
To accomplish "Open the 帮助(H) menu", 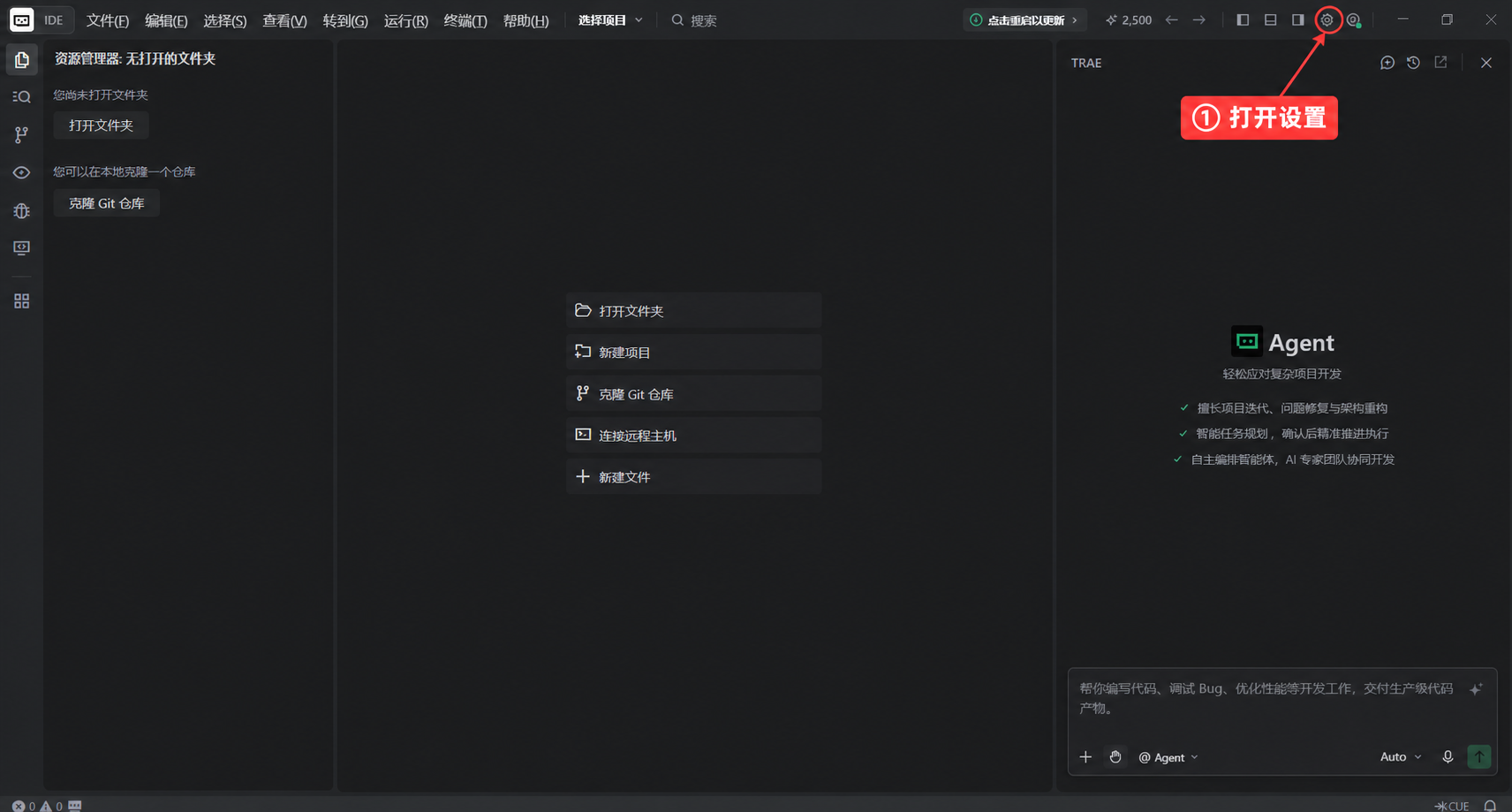I will pyautogui.click(x=525, y=20).
